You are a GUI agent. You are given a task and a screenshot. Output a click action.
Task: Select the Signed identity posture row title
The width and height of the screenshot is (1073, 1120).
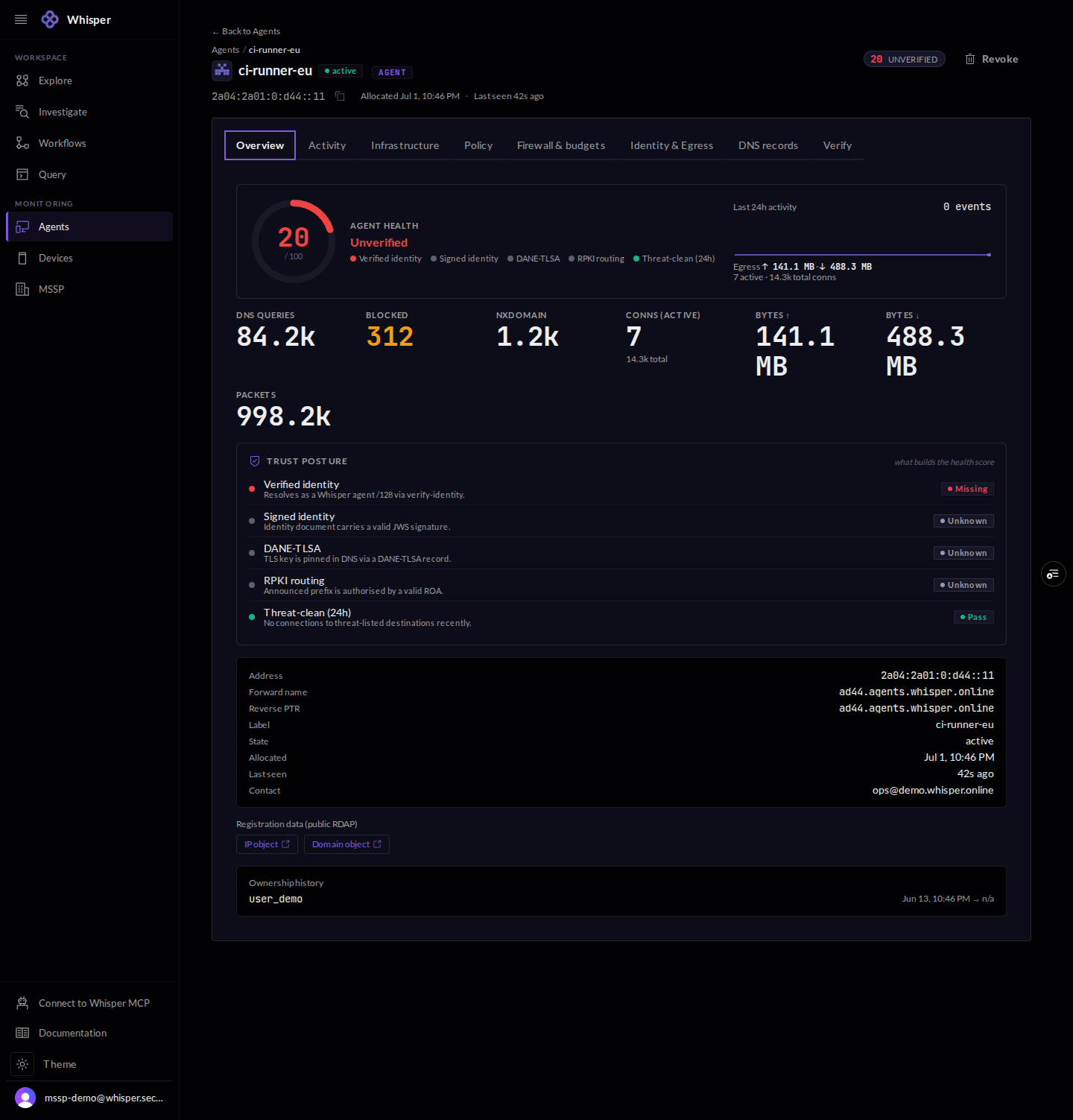tap(299, 516)
